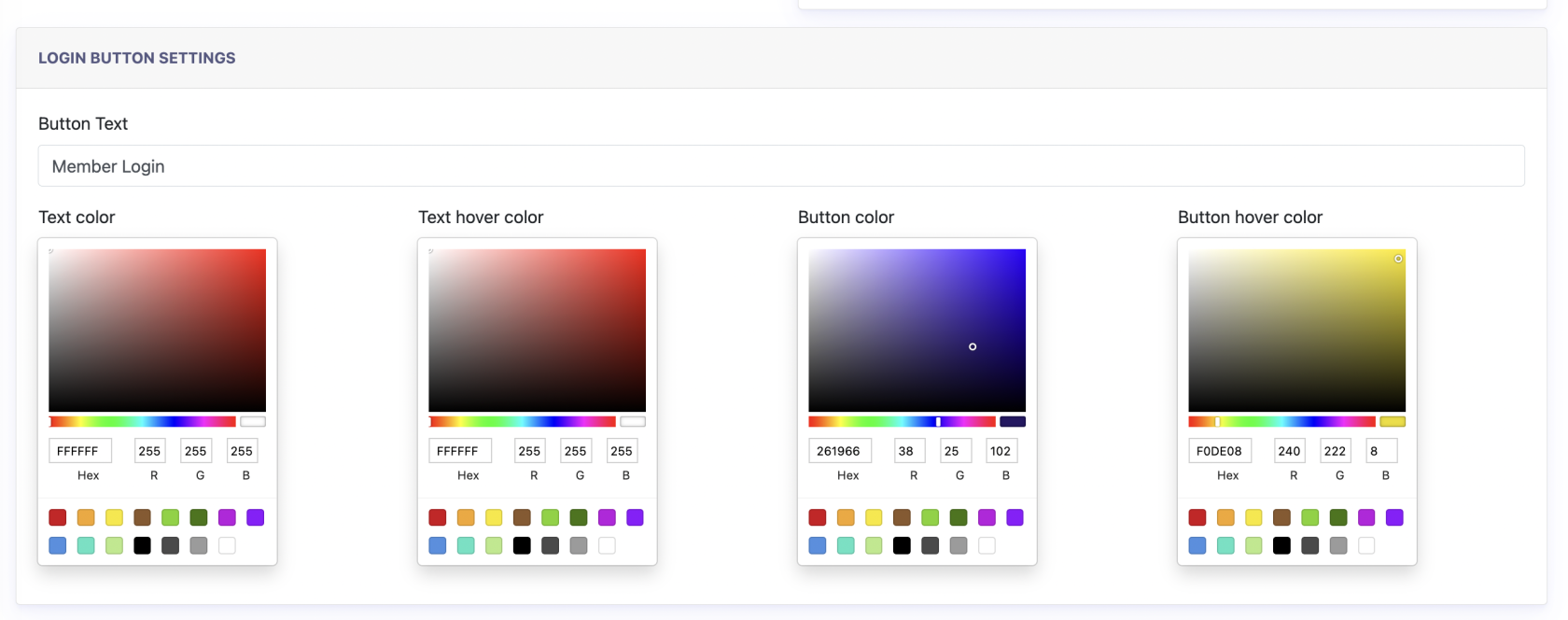Screen dimensions: 1568x620
Task: Pick the yellow preset swatch in Text color
Action: click(x=114, y=517)
